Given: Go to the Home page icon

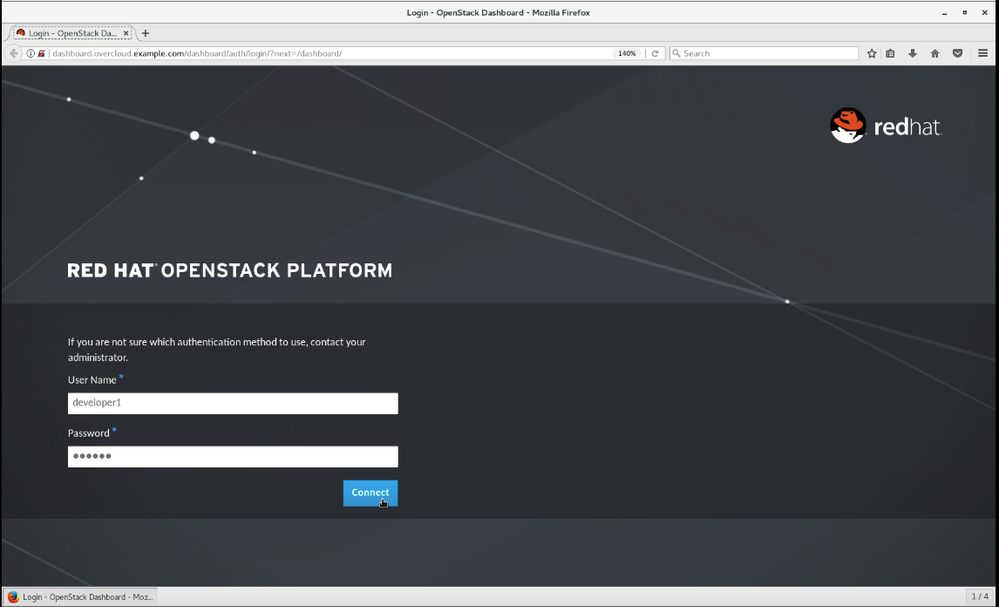Looking at the screenshot, I should (935, 53).
